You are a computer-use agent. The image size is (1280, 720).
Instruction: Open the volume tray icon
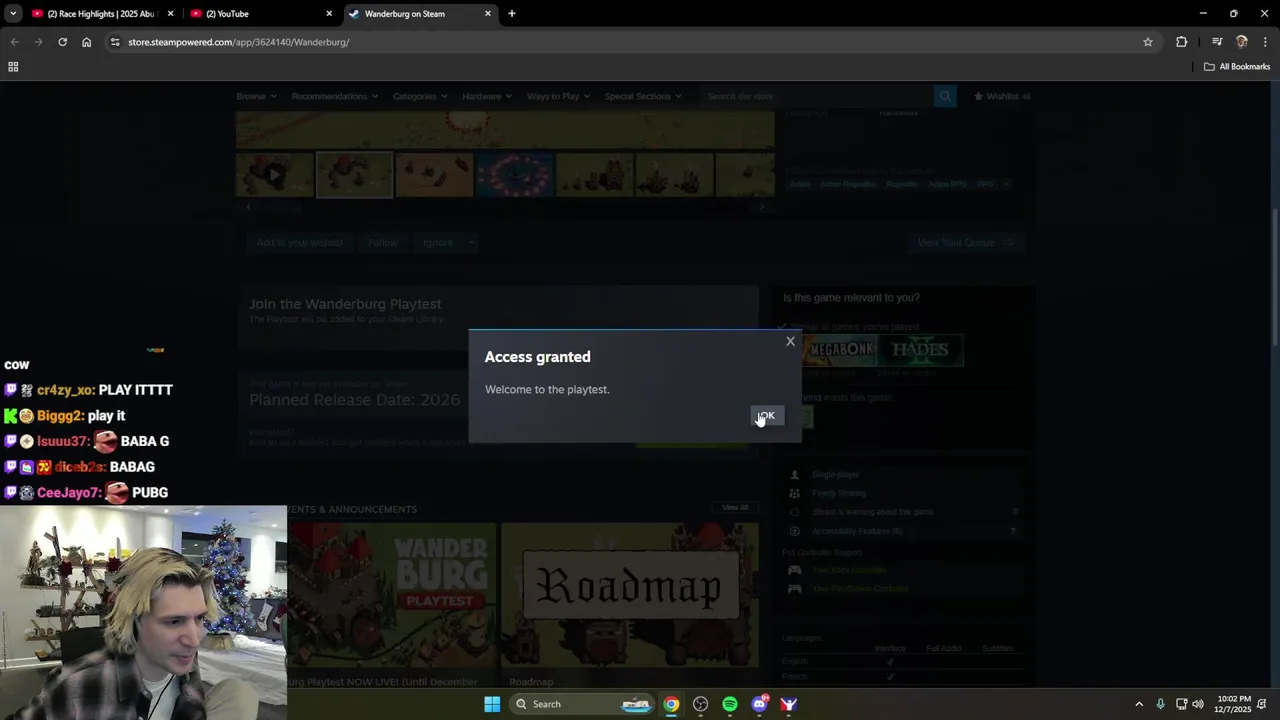1198,704
